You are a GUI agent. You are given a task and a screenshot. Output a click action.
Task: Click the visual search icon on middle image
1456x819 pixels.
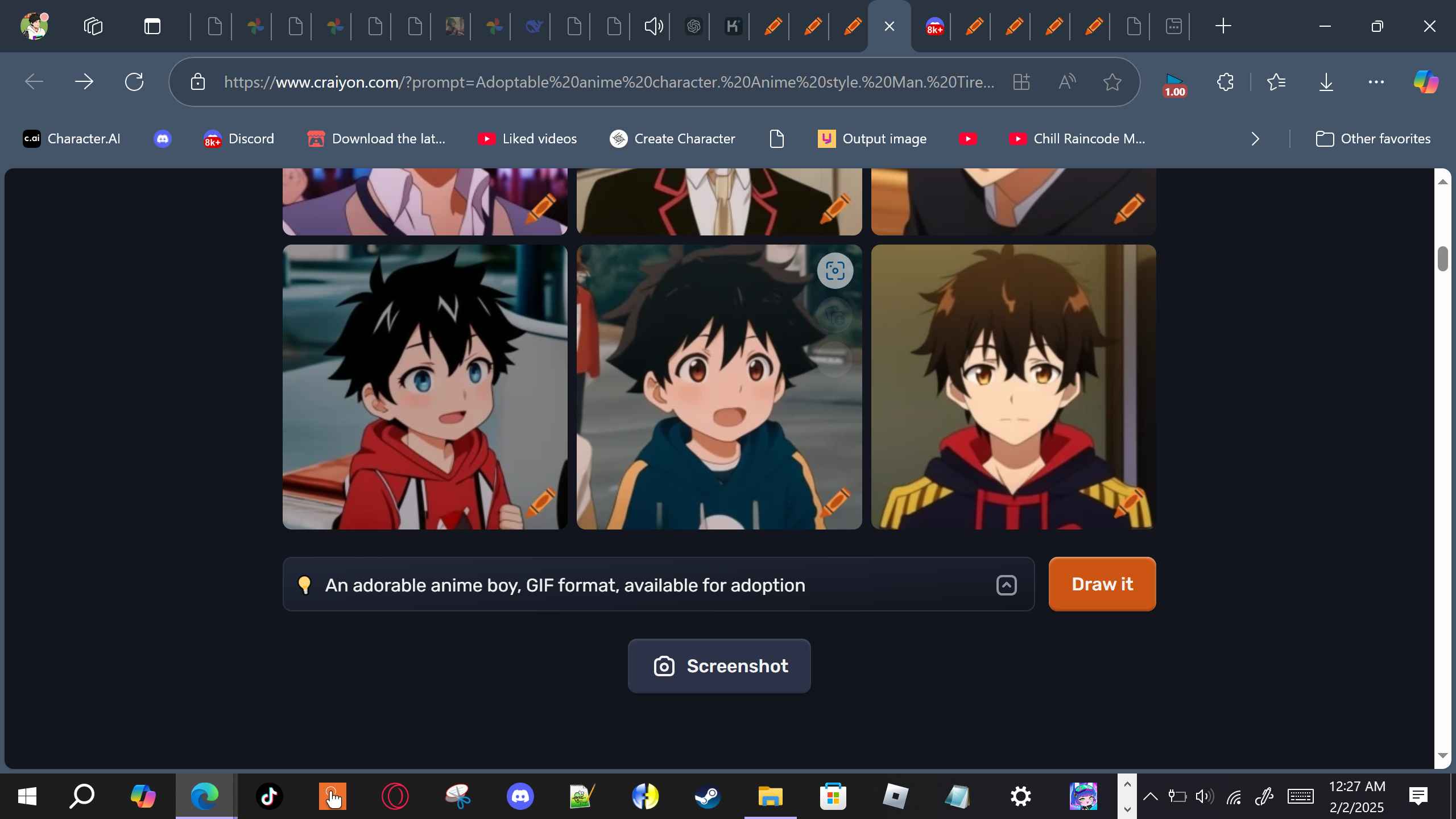pos(835,271)
